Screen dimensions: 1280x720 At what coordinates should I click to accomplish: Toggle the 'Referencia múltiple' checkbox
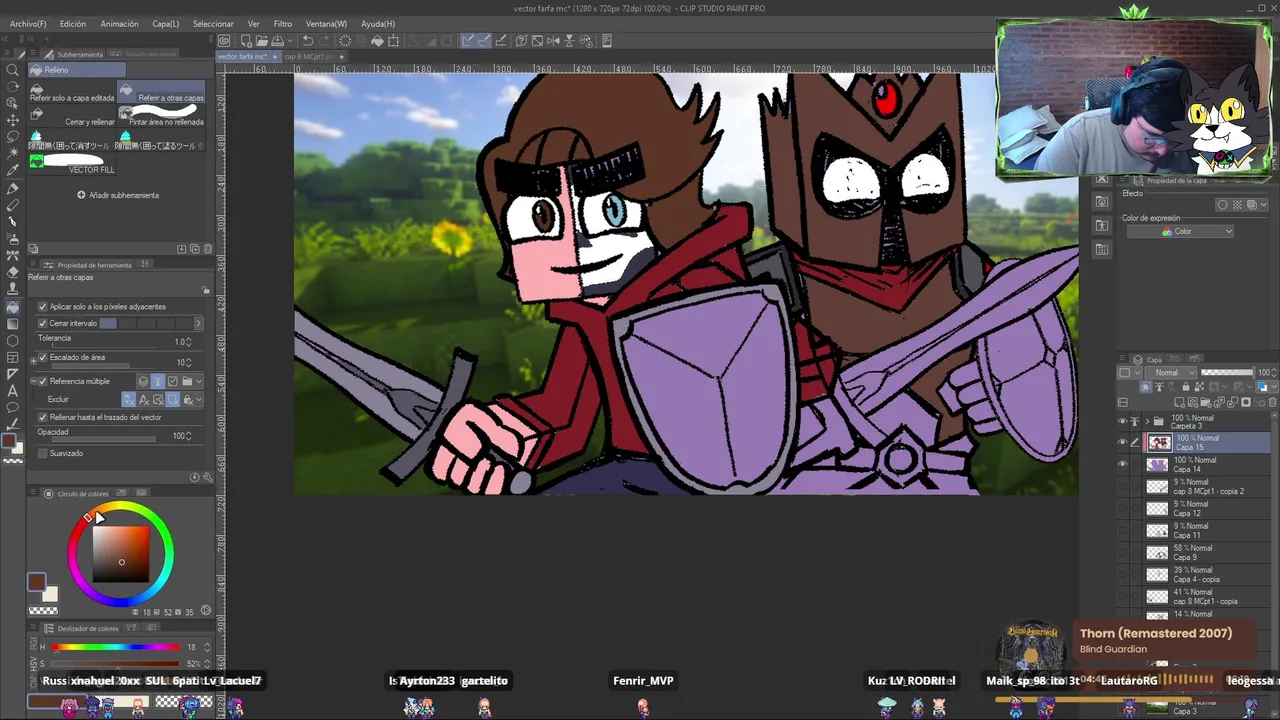point(42,381)
